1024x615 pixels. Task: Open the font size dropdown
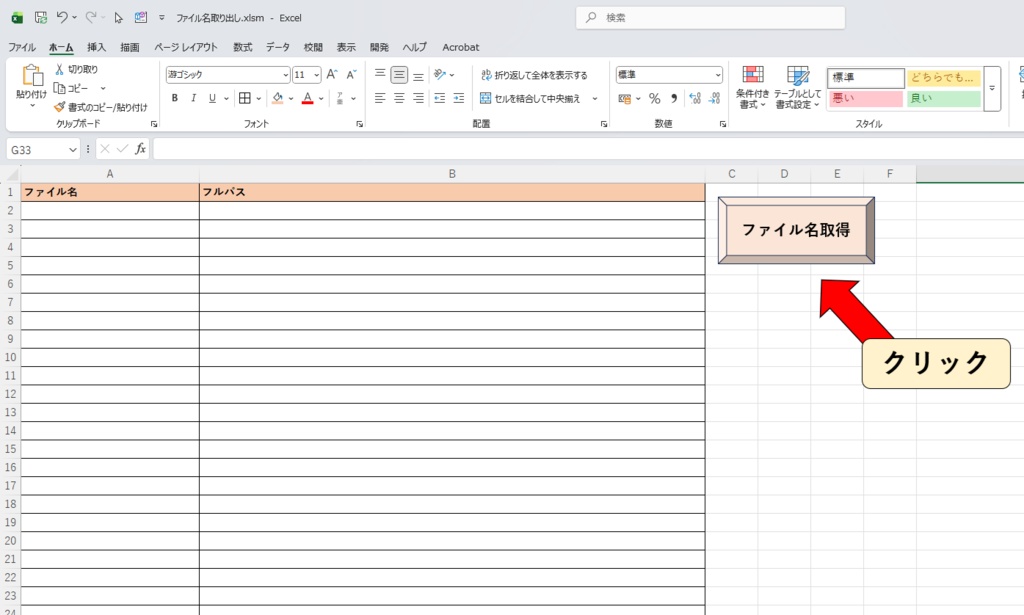[317, 75]
